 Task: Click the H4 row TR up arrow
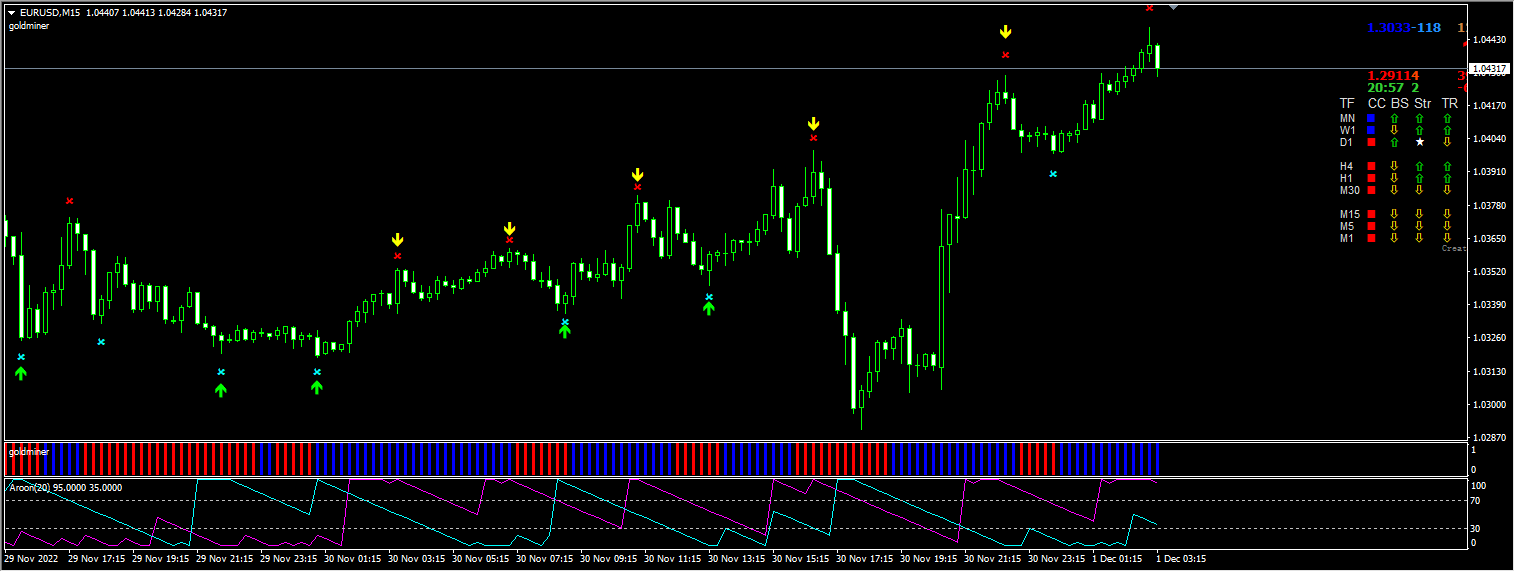click(x=1447, y=166)
